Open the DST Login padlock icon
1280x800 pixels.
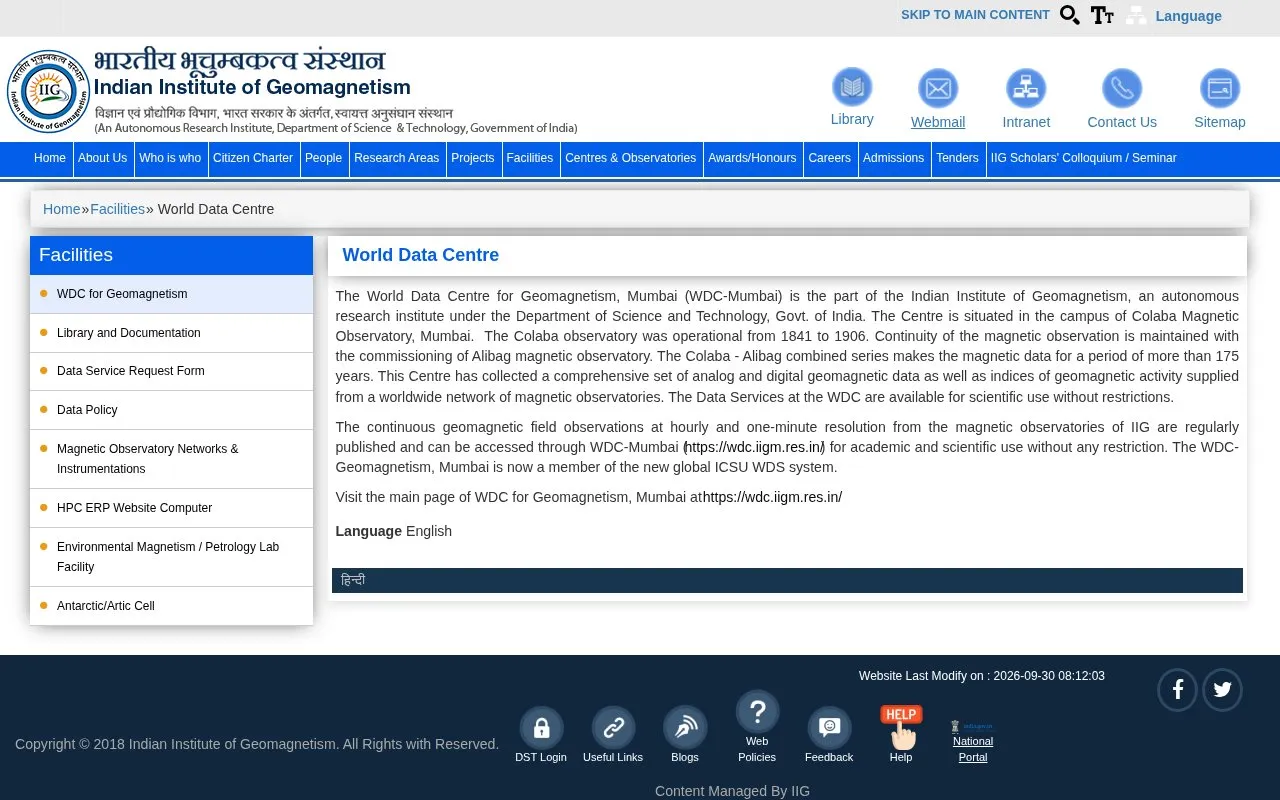pyautogui.click(x=541, y=728)
